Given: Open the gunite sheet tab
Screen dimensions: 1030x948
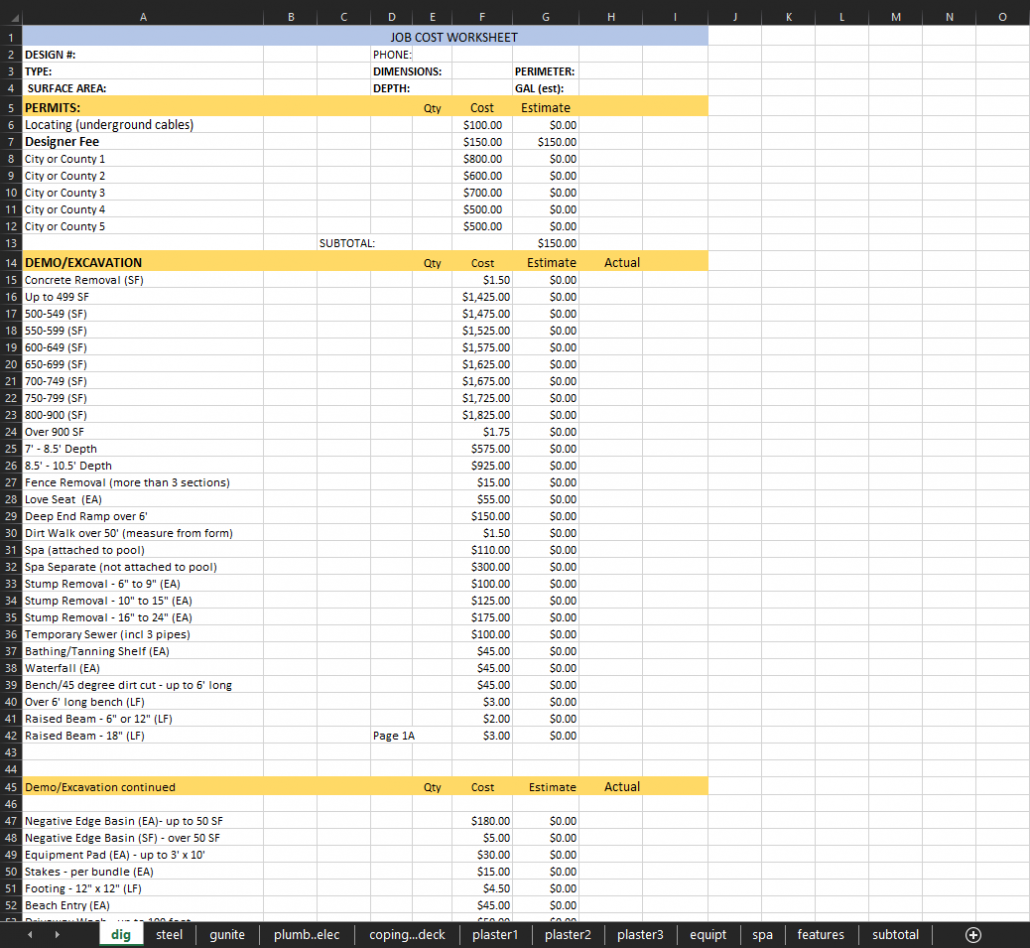Looking at the screenshot, I should pyautogui.click(x=227, y=935).
